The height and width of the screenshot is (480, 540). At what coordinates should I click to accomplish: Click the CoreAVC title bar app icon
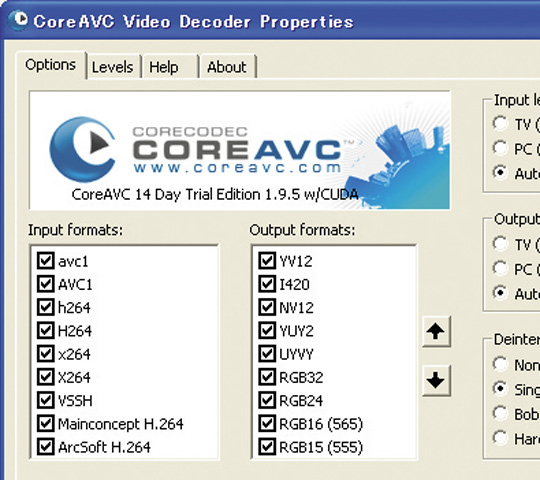18,20
